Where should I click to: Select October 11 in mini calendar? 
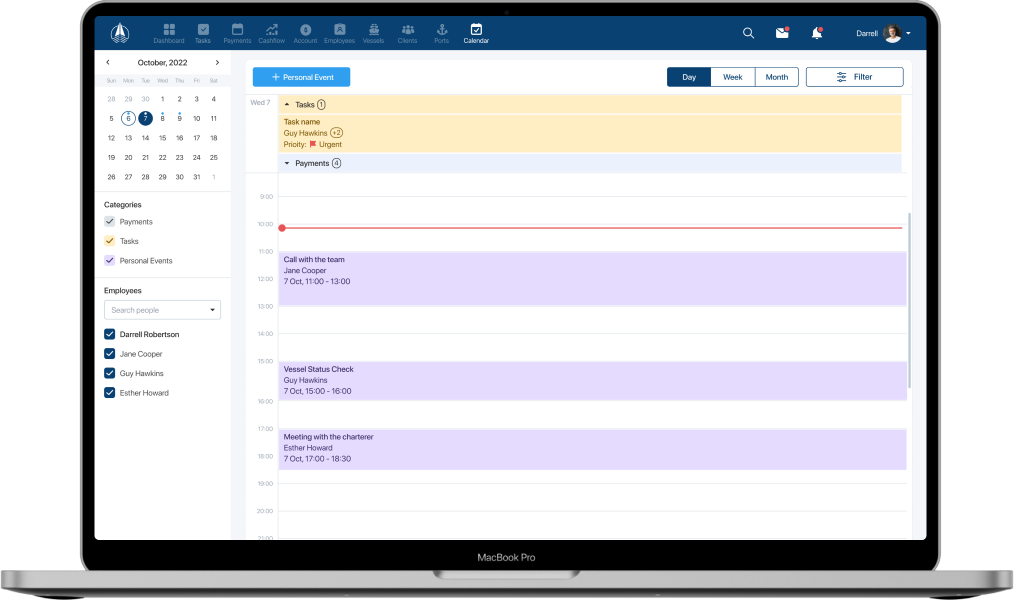point(213,118)
